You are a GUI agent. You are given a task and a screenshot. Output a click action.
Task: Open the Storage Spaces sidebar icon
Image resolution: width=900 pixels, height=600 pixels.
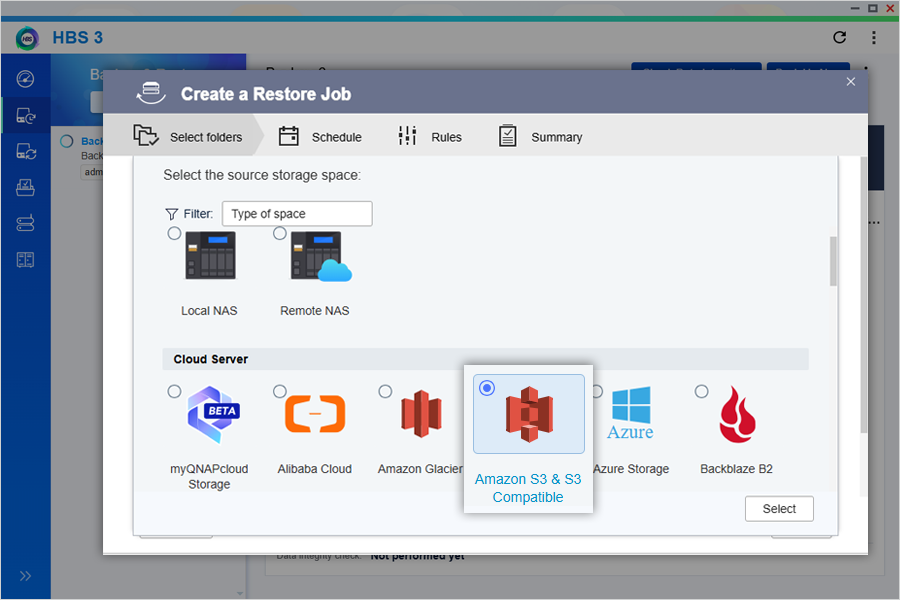coord(25,223)
